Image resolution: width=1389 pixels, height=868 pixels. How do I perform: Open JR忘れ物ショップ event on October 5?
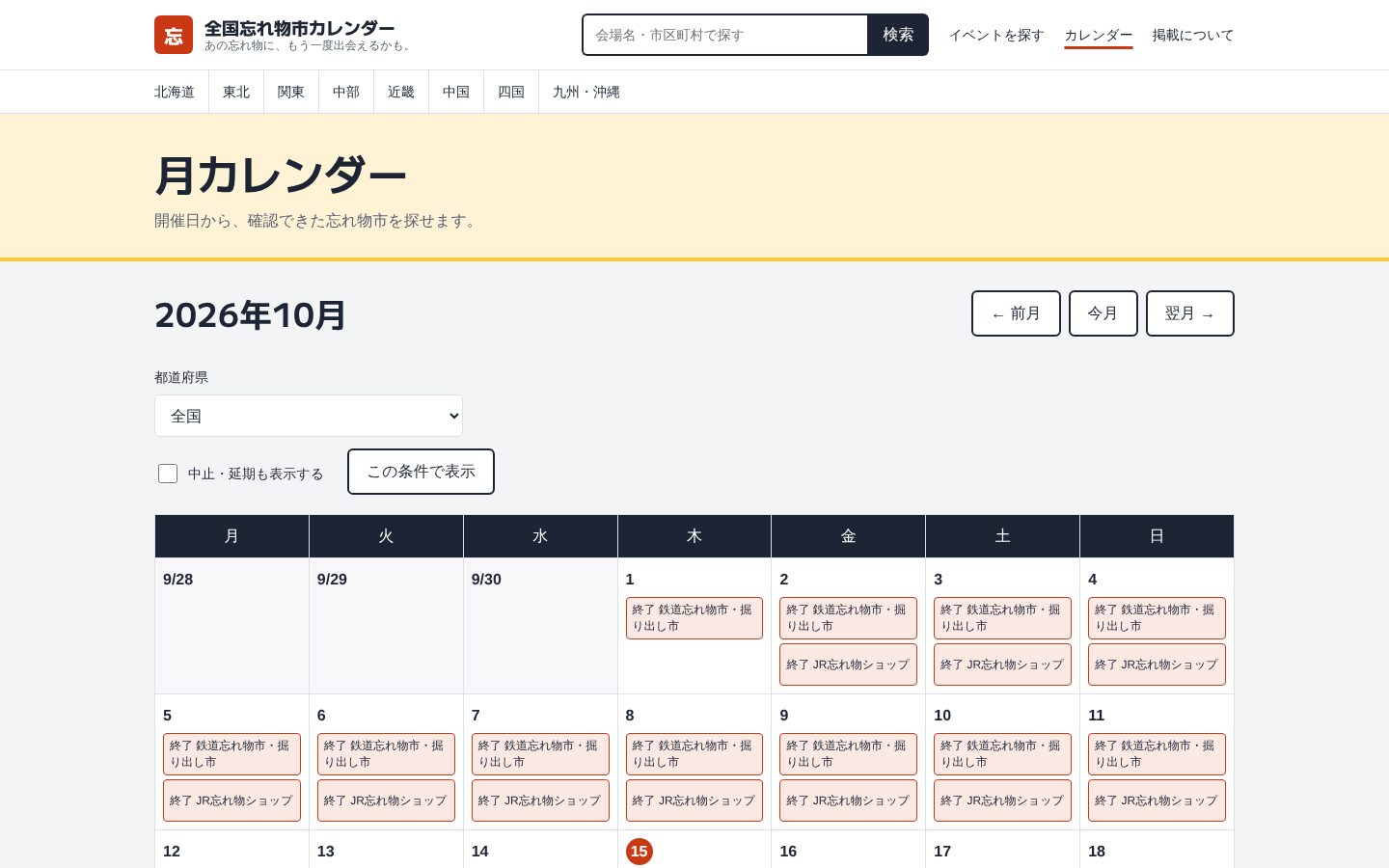231,800
